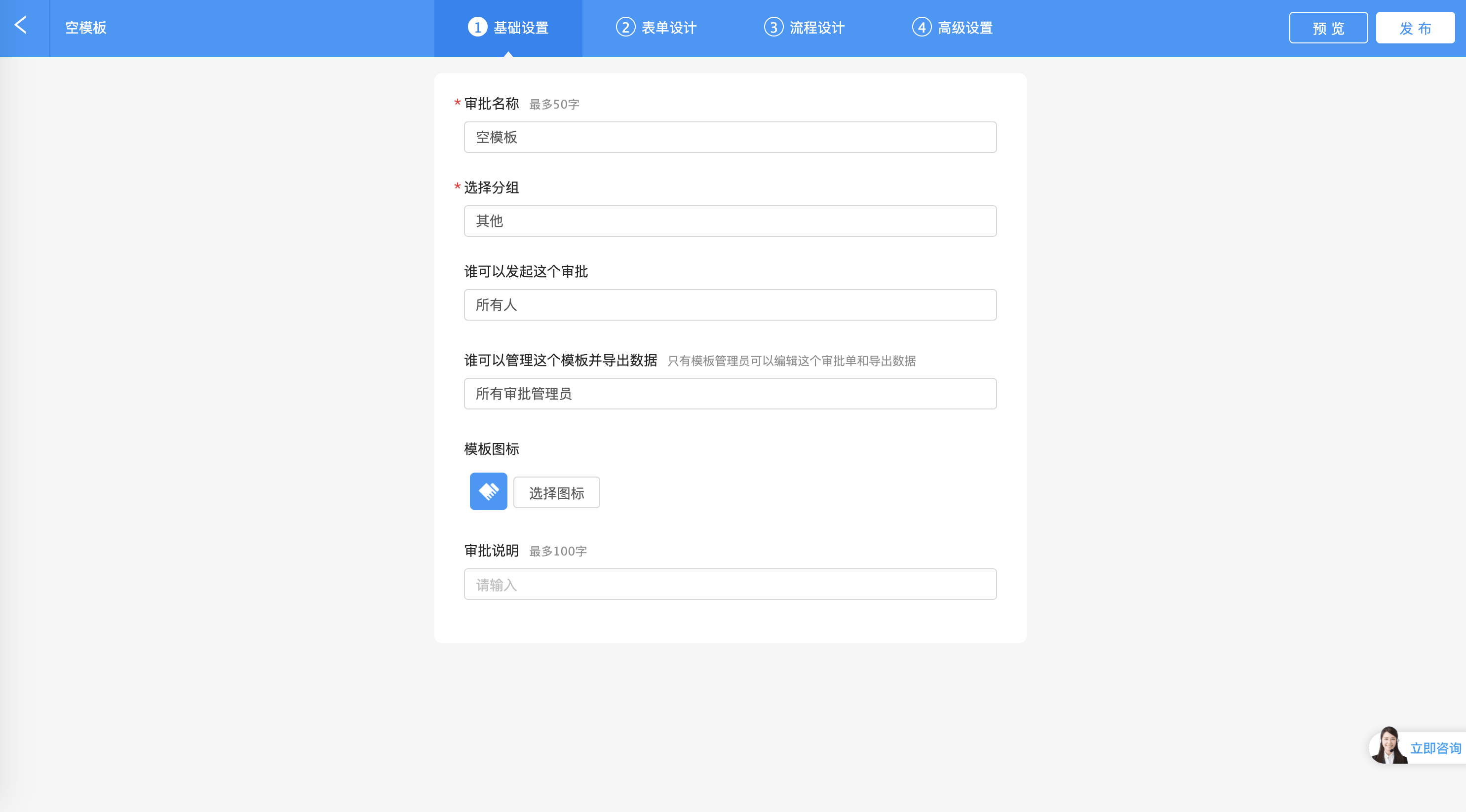
Task: Open the template manager selector 所有审批管理员
Action: (x=730, y=394)
